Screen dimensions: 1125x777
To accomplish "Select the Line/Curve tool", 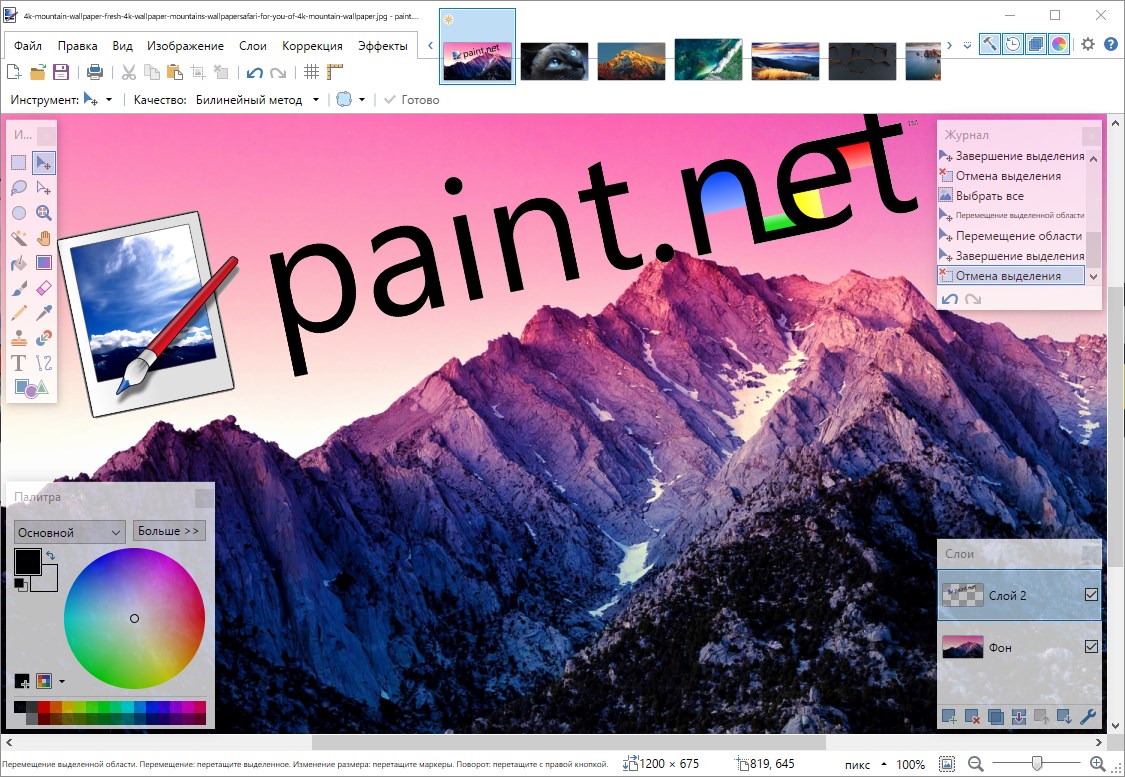I will click(x=44, y=363).
